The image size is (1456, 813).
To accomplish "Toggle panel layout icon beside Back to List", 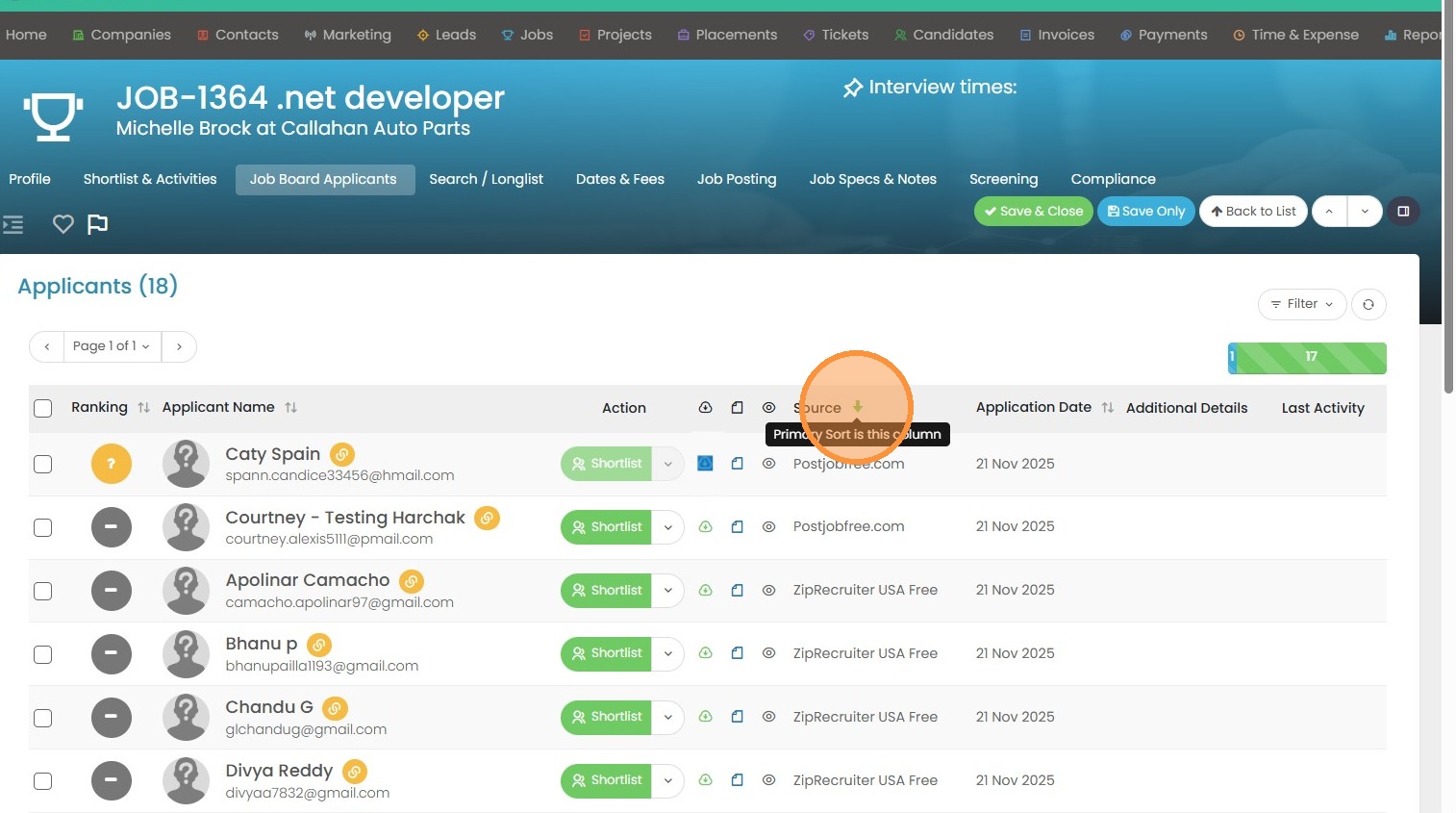I will pos(1402,212).
